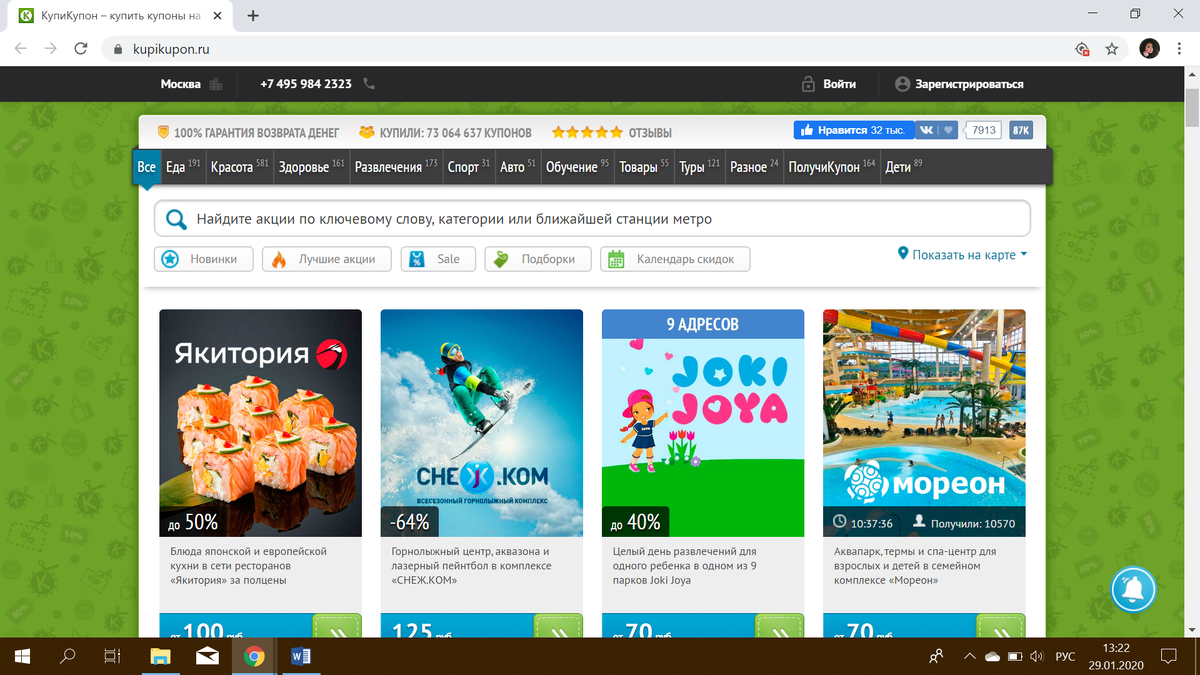Open the Красота category tab
This screenshot has height=675, width=1200.
coord(239,167)
